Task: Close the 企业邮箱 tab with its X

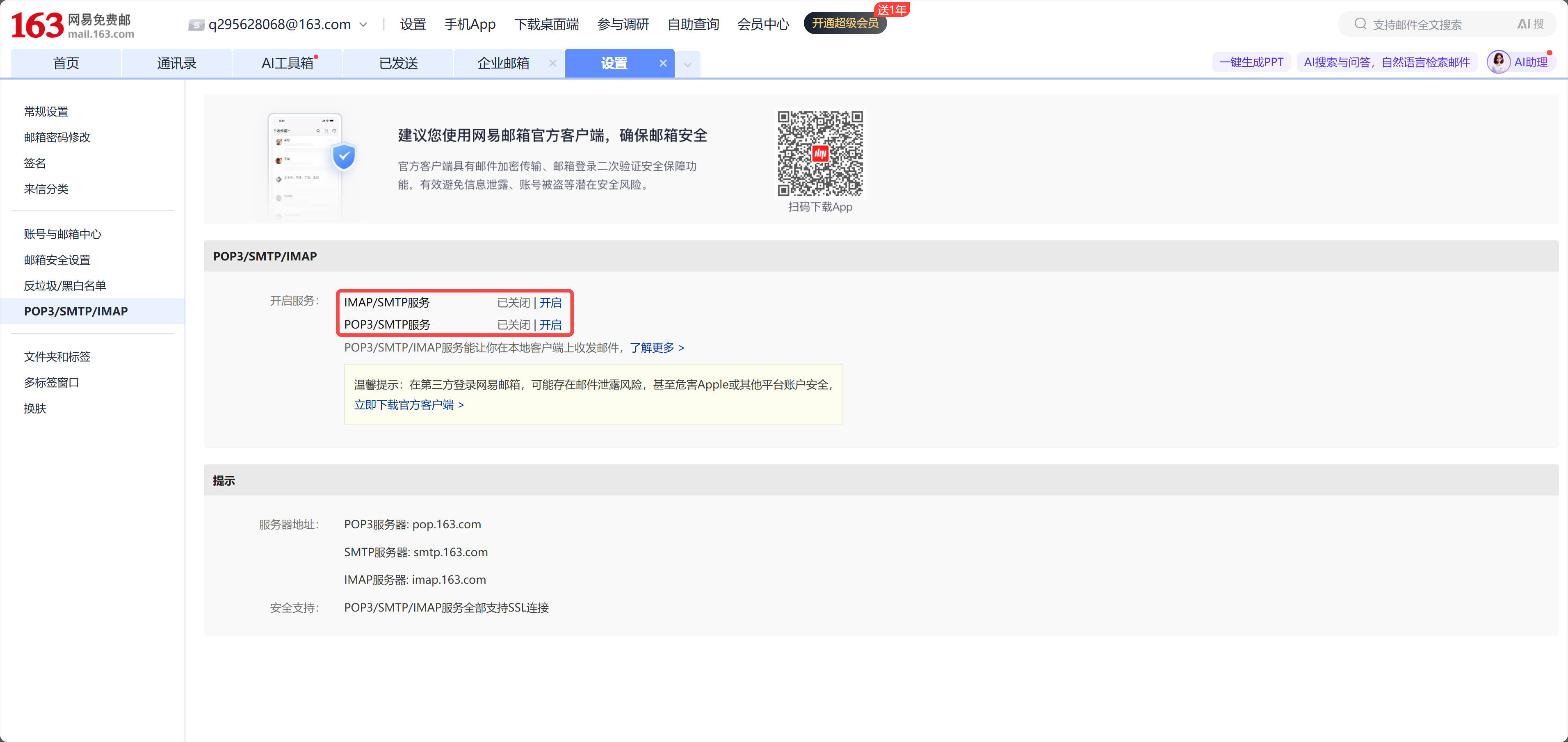Action: point(552,63)
